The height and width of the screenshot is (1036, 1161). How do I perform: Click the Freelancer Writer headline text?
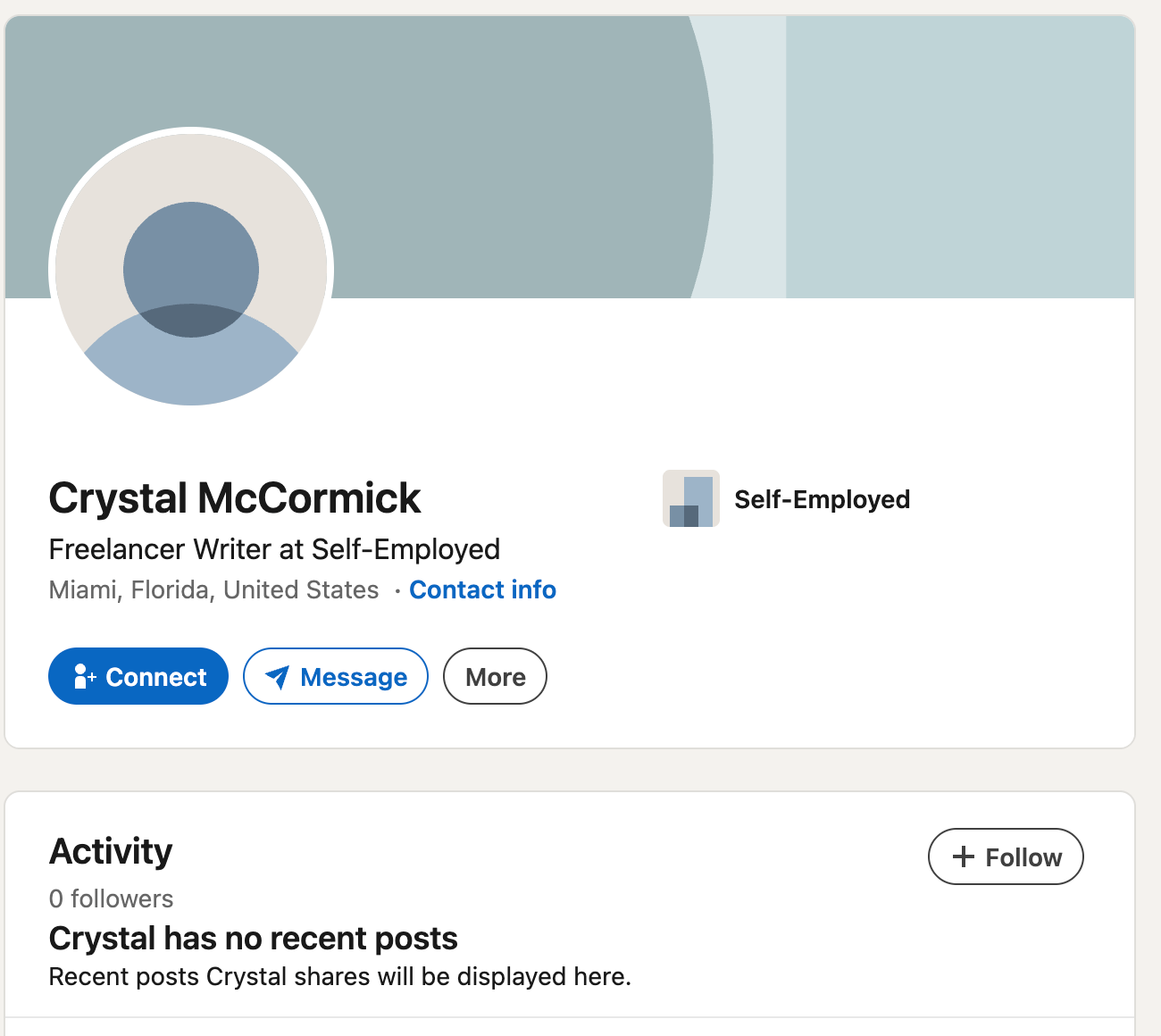click(x=274, y=548)
